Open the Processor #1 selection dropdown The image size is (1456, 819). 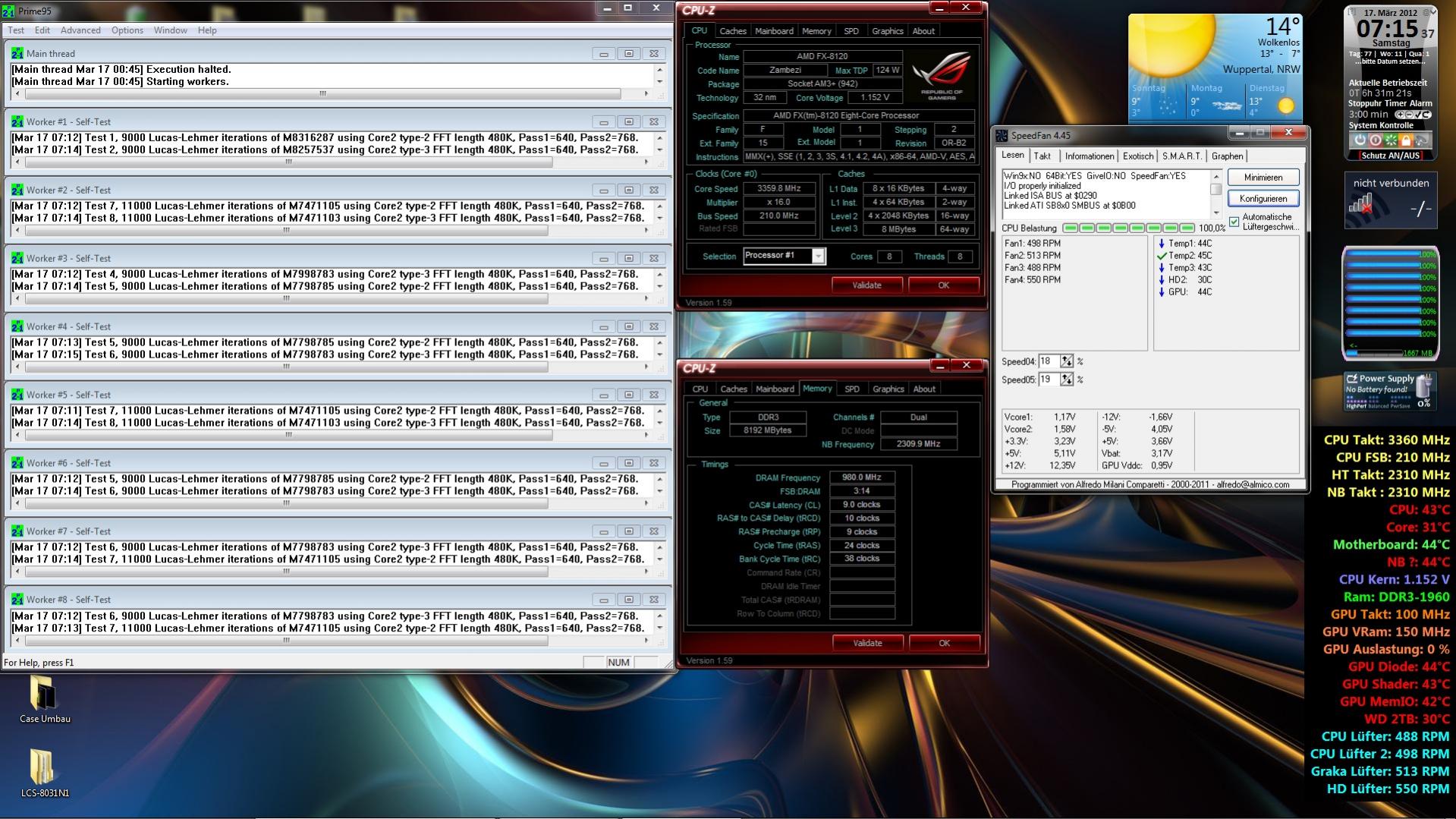[818, 256]
